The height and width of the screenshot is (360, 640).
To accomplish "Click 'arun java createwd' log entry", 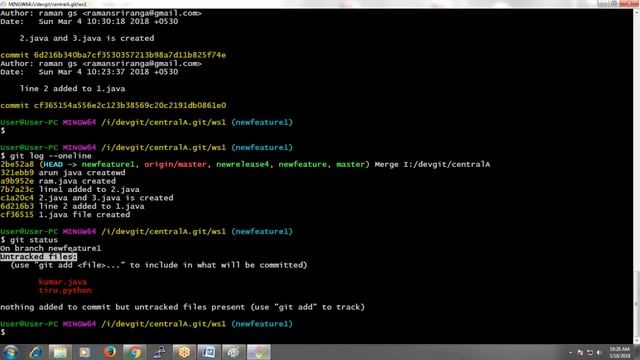I will pos(82,173).
